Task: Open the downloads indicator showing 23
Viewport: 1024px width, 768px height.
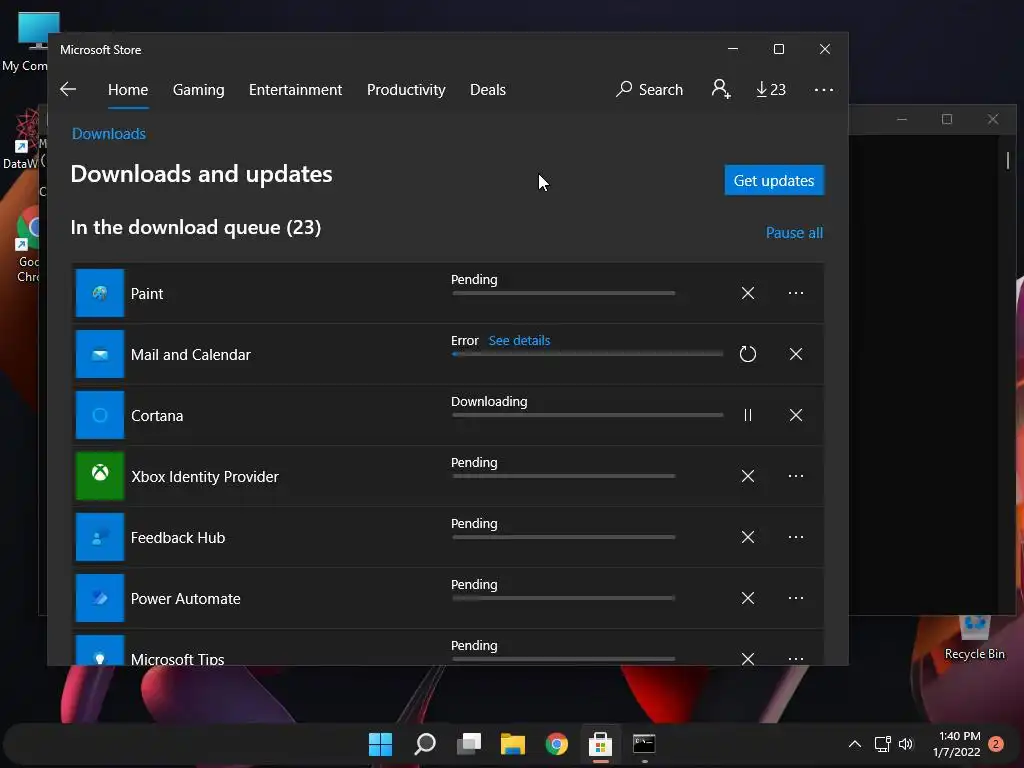Action: (x=771, y=89)
